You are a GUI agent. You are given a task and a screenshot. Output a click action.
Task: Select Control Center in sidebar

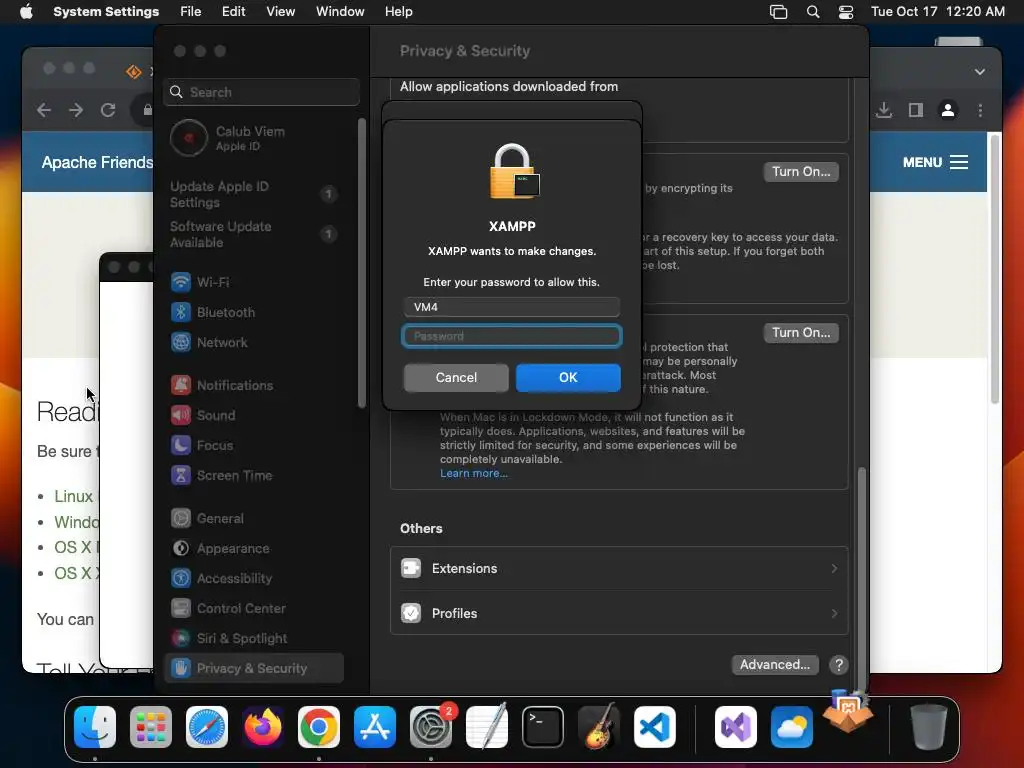click(x=228, y=609)
